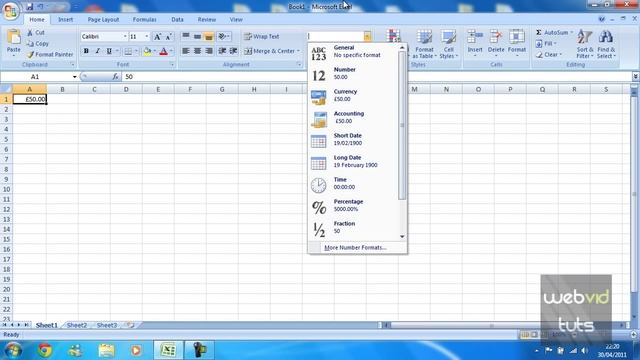Open Font name dropdown showing Calibri
The image size is (640, 360).
click(125, 37)
